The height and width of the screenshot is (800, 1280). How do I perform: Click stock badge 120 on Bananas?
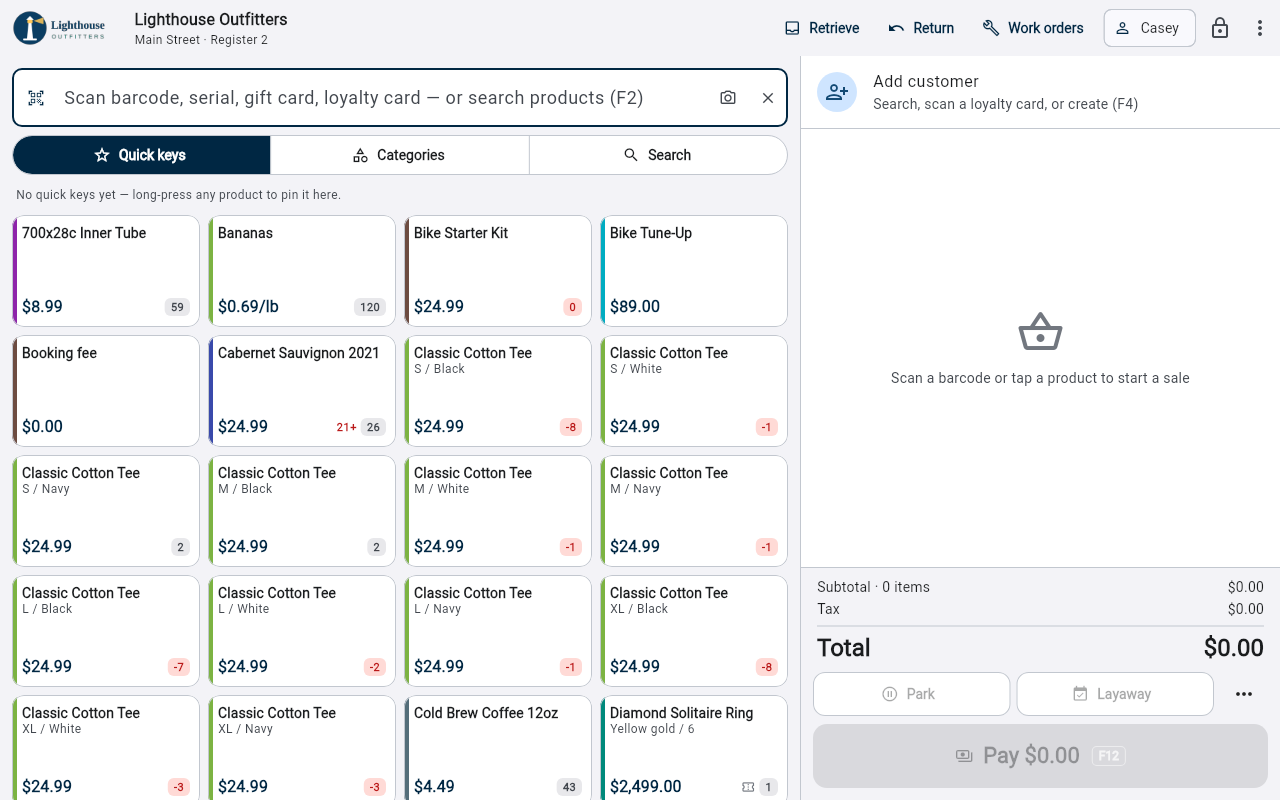pyautogui.click(x=370, y=307)
